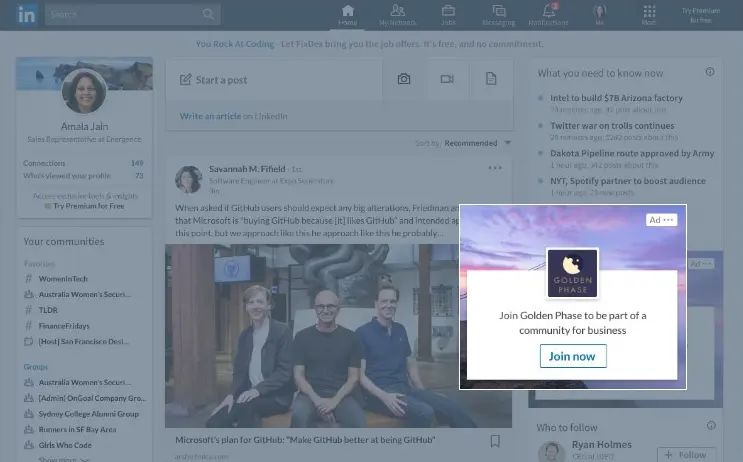Open the Me profile menu

pyautogui.click(x=600, y=14)
